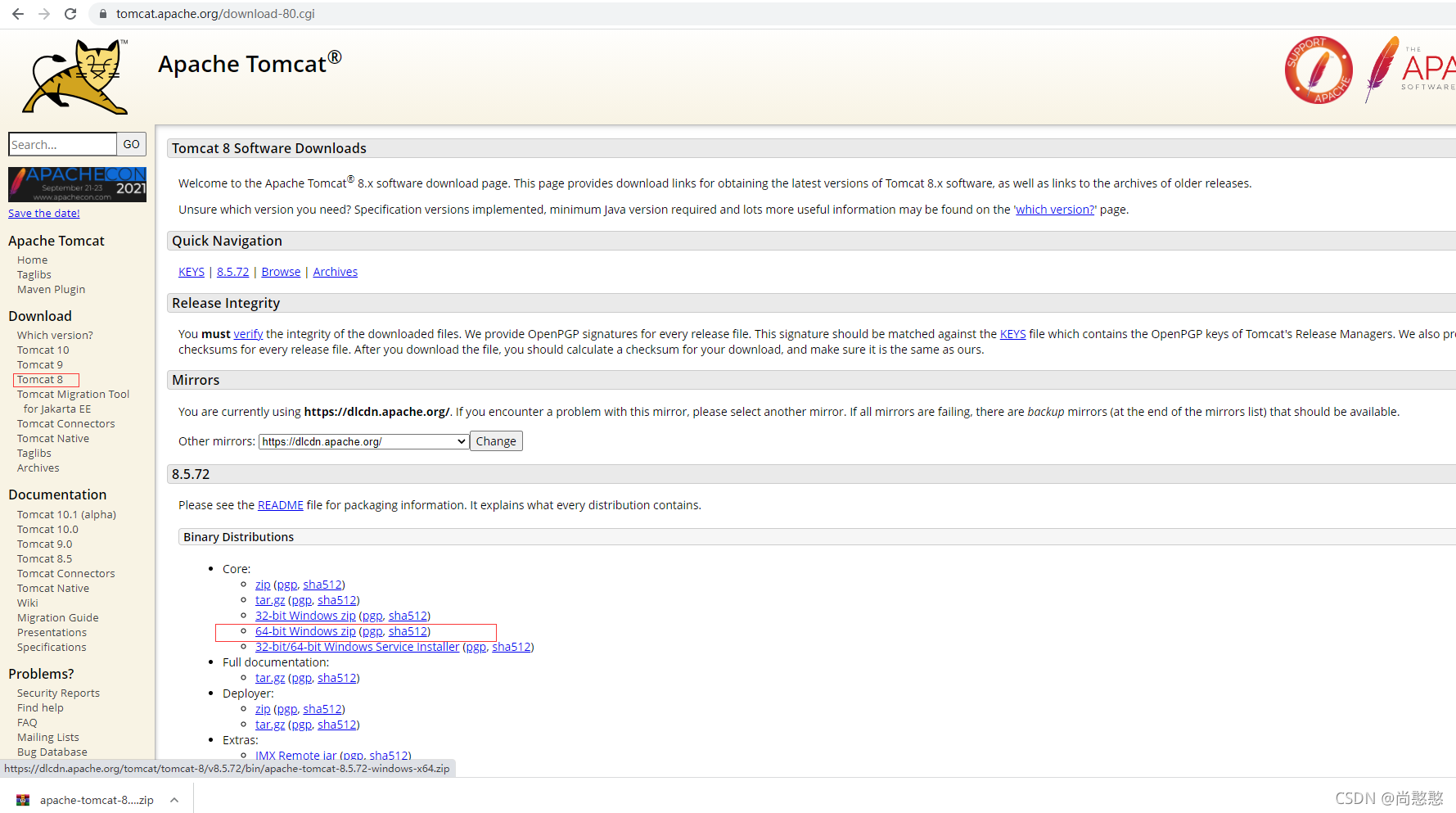Screen dimensions: 1456x813
Task: Open the Save the date! link
Action: (44, 214)
